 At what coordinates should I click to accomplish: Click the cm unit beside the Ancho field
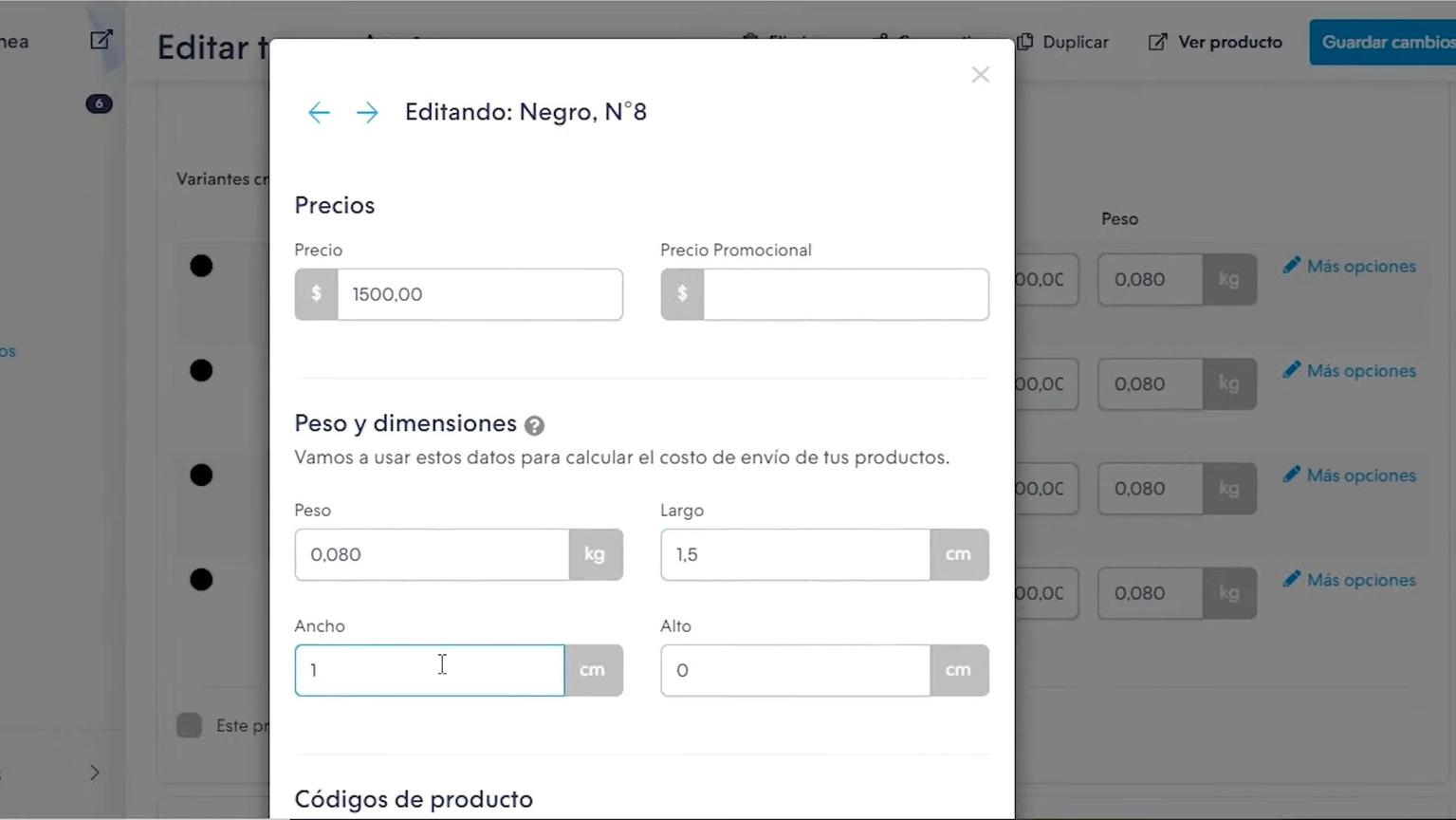[593, 670]
